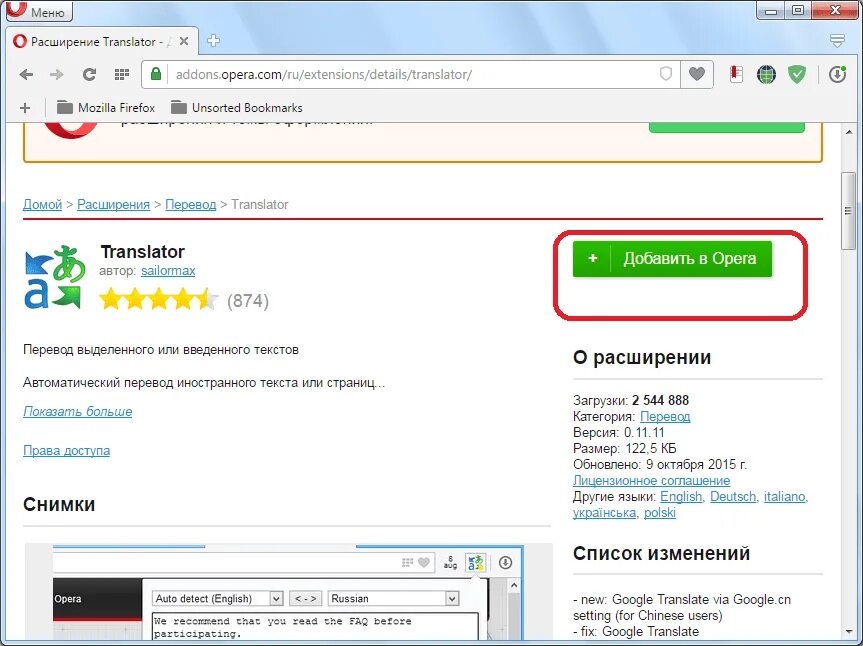The image size is (863, 646).
Task: Open a new tab with plus icon
Action: 213,41
